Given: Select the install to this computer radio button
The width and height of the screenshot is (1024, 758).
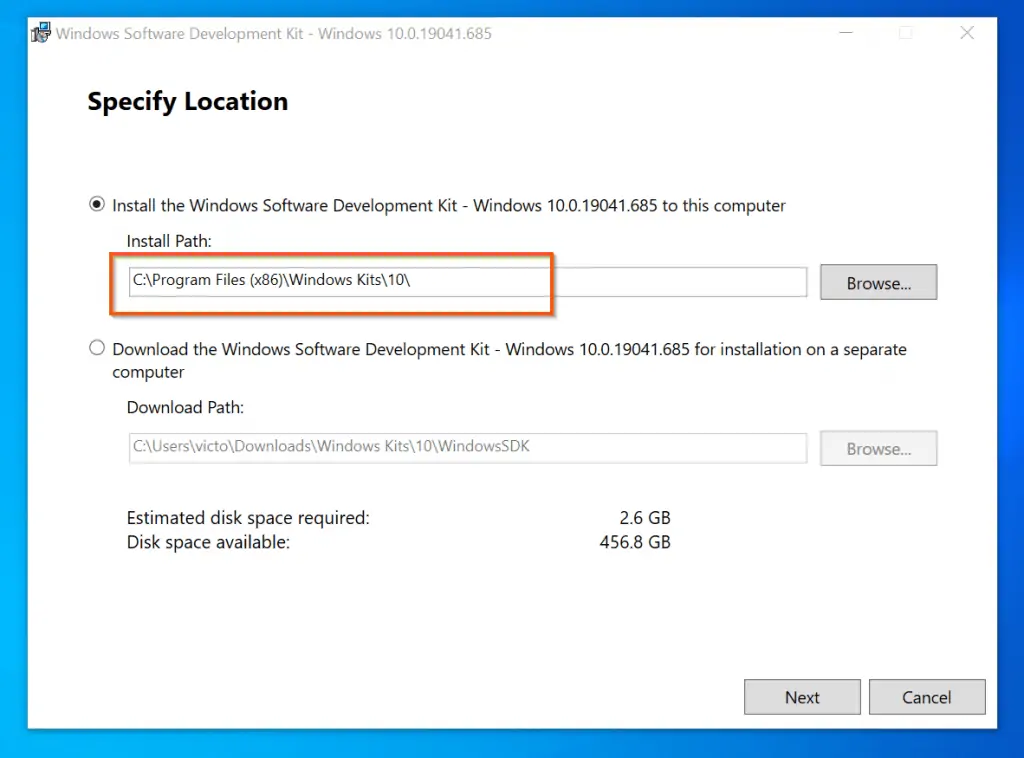Looking at the screenshot, I should tap(97, 205).
